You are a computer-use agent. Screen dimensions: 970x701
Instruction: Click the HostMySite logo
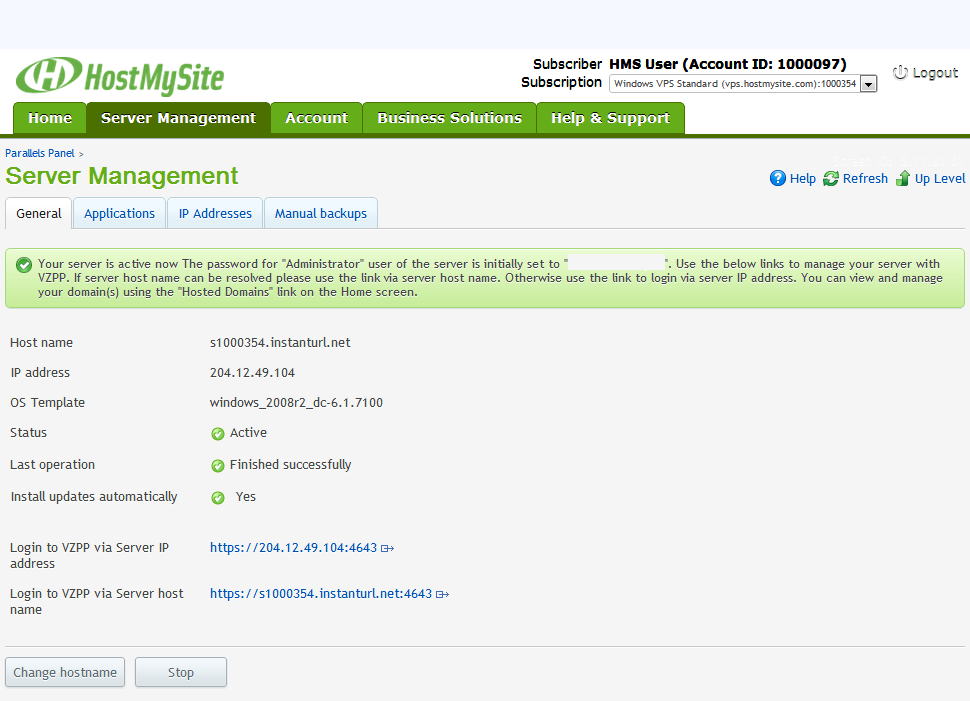coord(120,77)
